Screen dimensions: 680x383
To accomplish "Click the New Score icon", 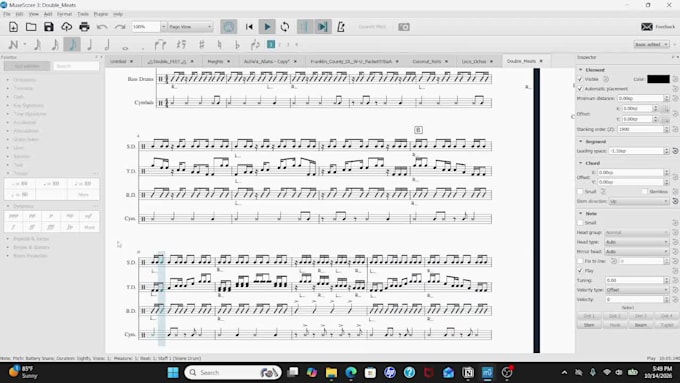I will click(x=13, y=27).
